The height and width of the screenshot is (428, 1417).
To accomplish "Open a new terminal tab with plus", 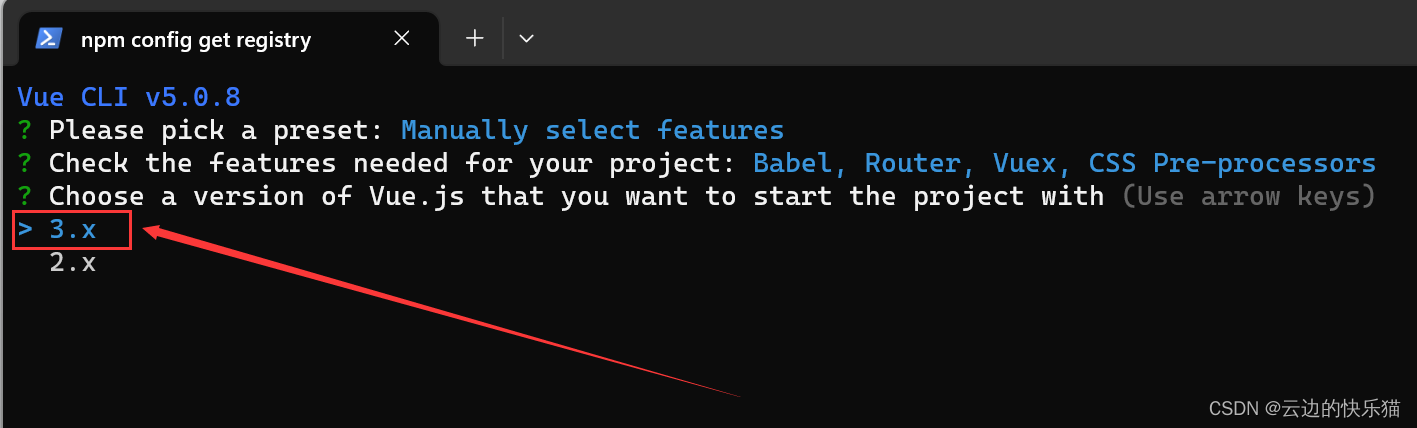I will point(475,38).
